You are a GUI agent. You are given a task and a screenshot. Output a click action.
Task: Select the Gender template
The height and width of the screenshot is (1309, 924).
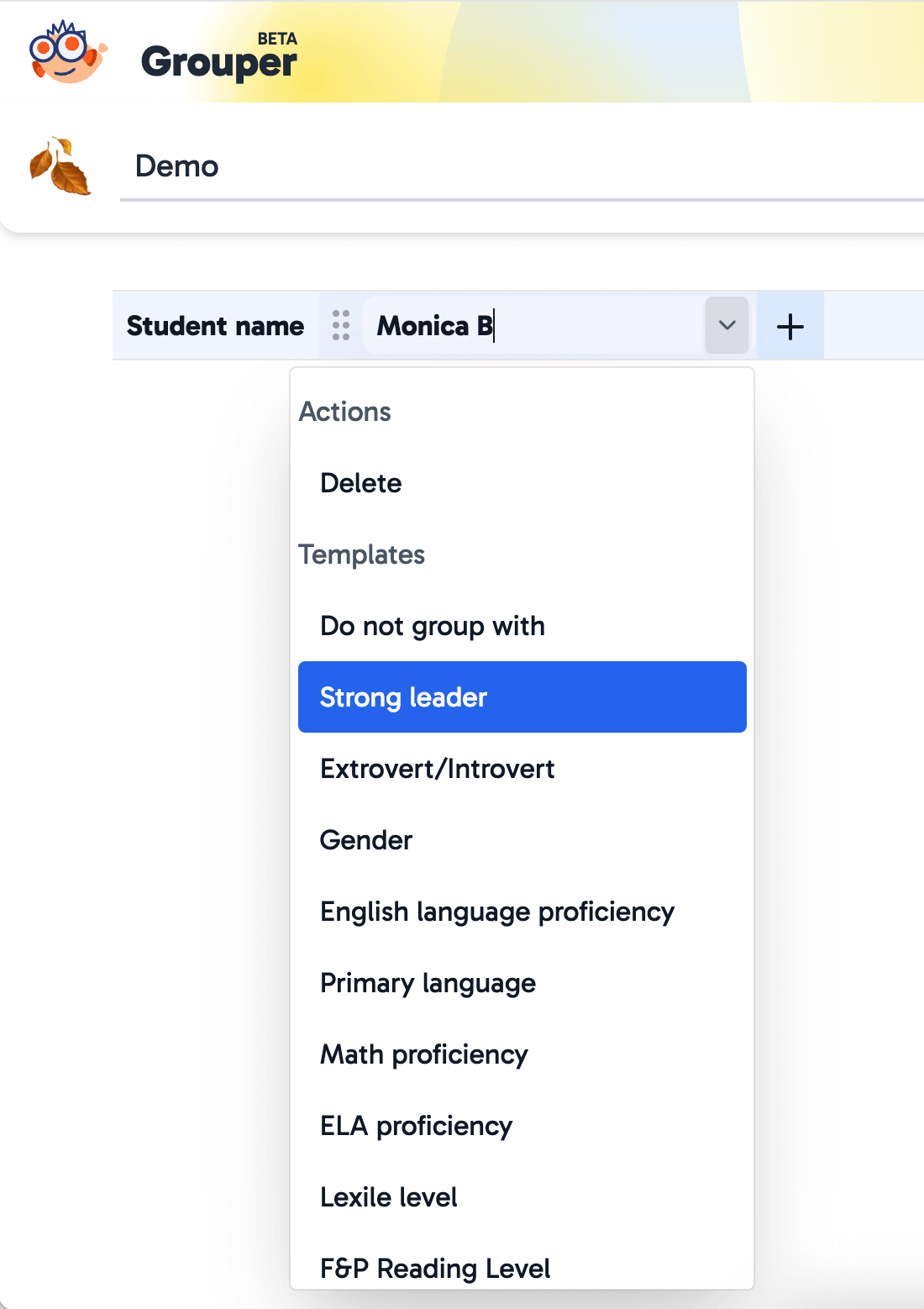tap(365, 839)
